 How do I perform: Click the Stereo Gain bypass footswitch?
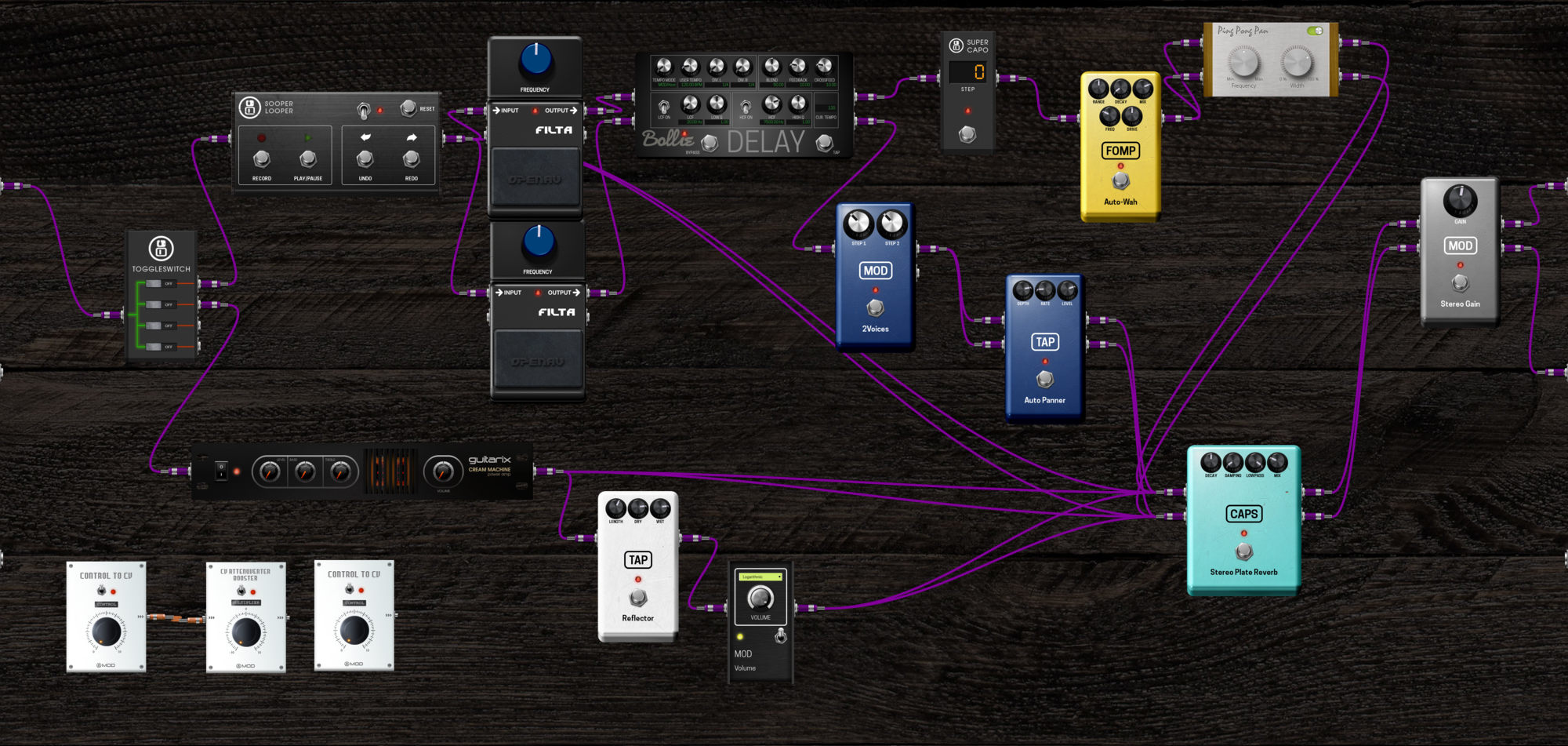1460,282
